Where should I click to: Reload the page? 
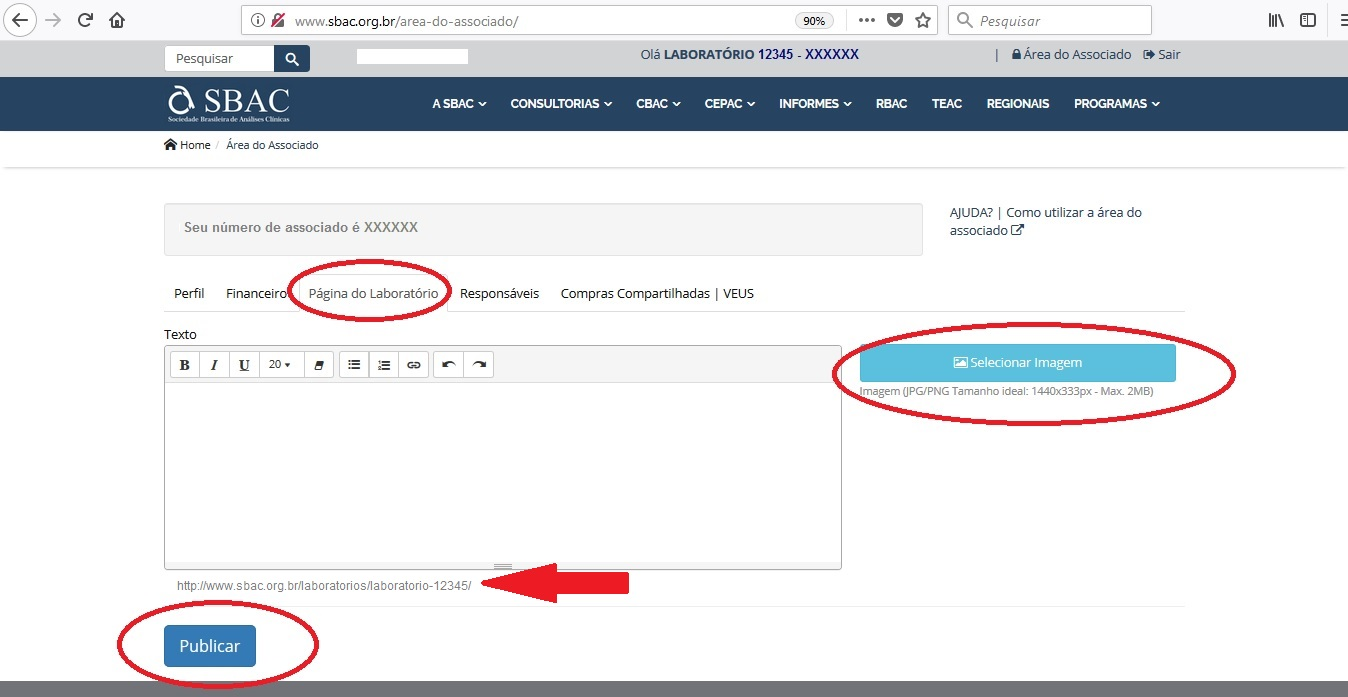86,20
